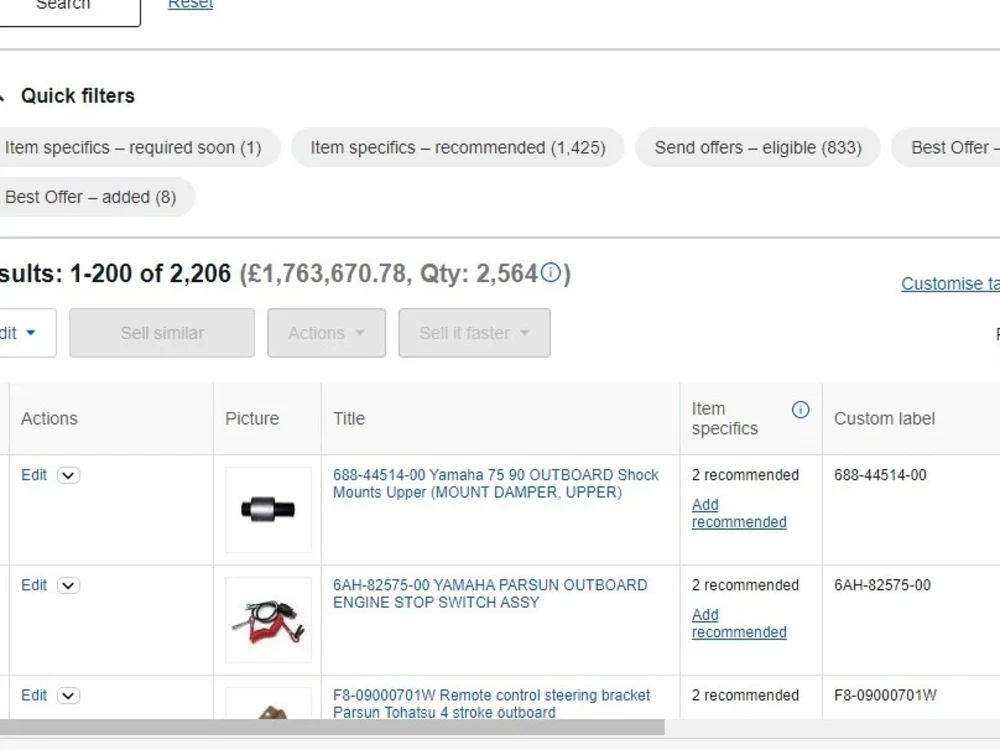Edit the F8-09000701W steering bracket listing
Viewport: 1000px width, 750px height.
(34, 695)
